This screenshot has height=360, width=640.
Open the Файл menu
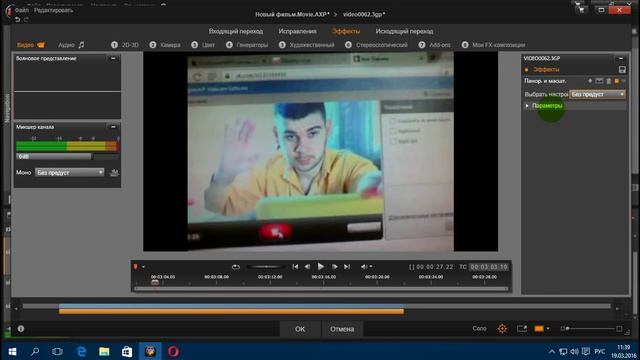click(21, 10)
